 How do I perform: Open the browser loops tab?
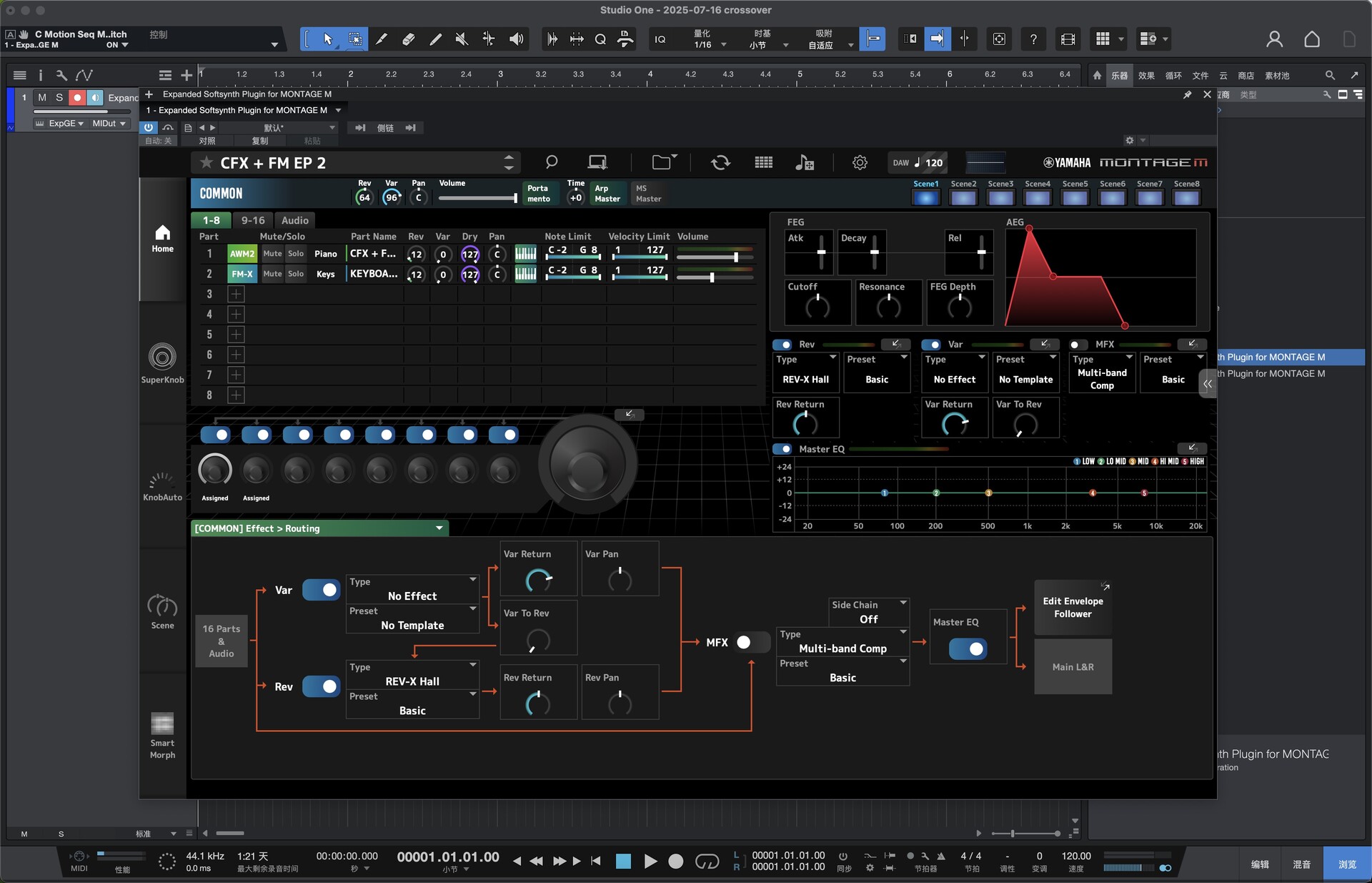tap(1173, 75)
